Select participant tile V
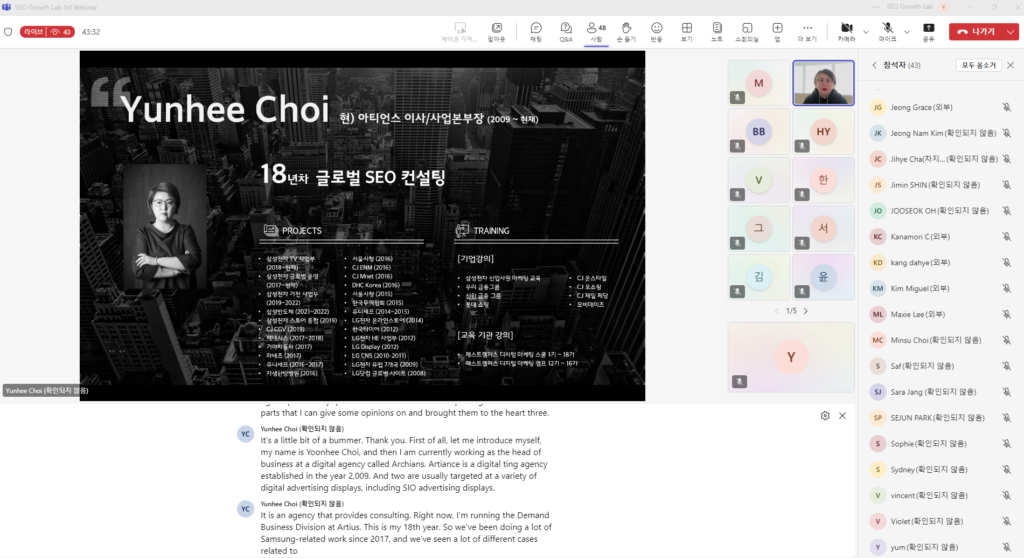The height and width of the screenshot is (558, 1024). 759,180
